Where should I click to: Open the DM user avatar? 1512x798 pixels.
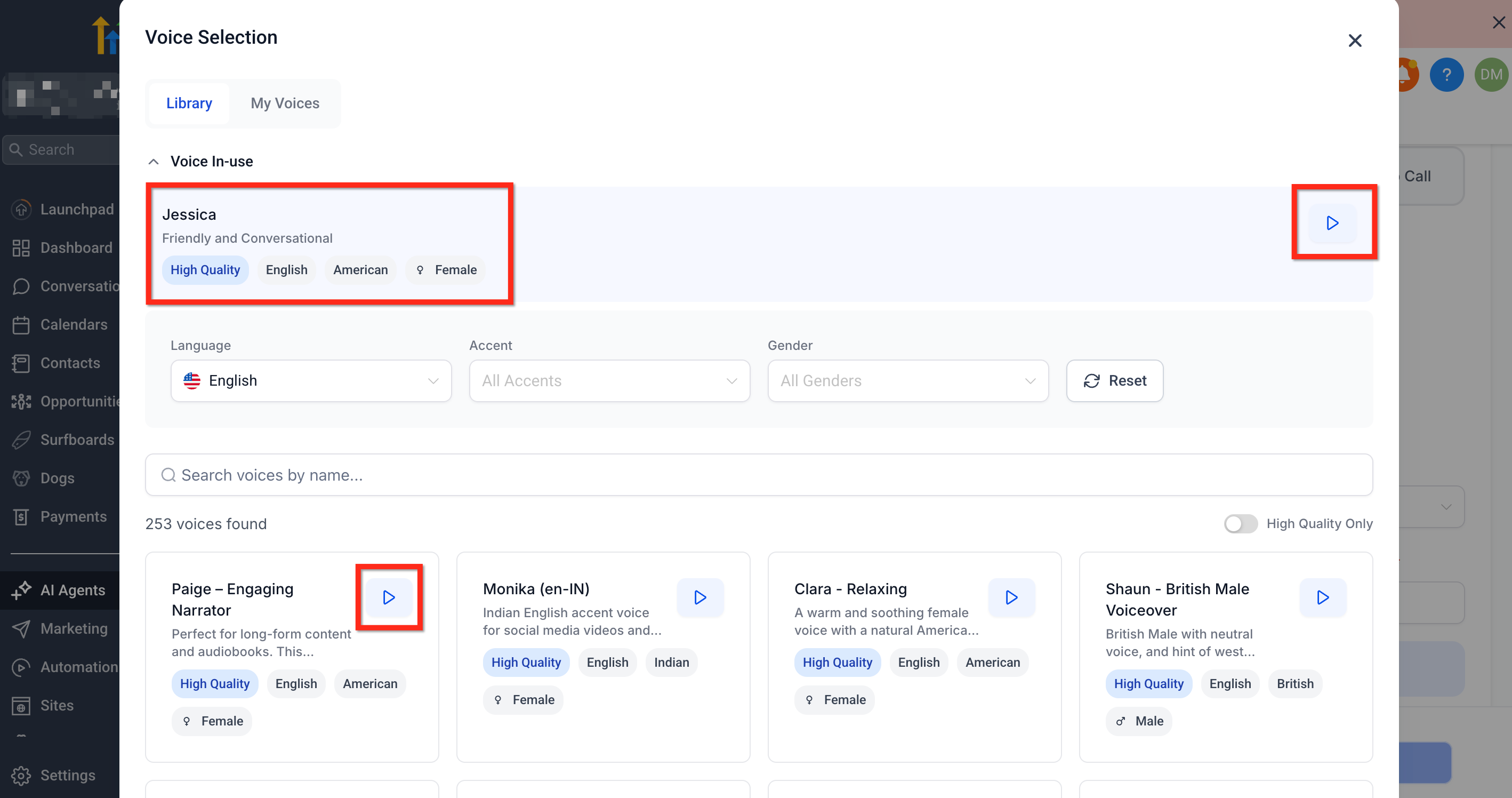click(x=1491, y=75)
